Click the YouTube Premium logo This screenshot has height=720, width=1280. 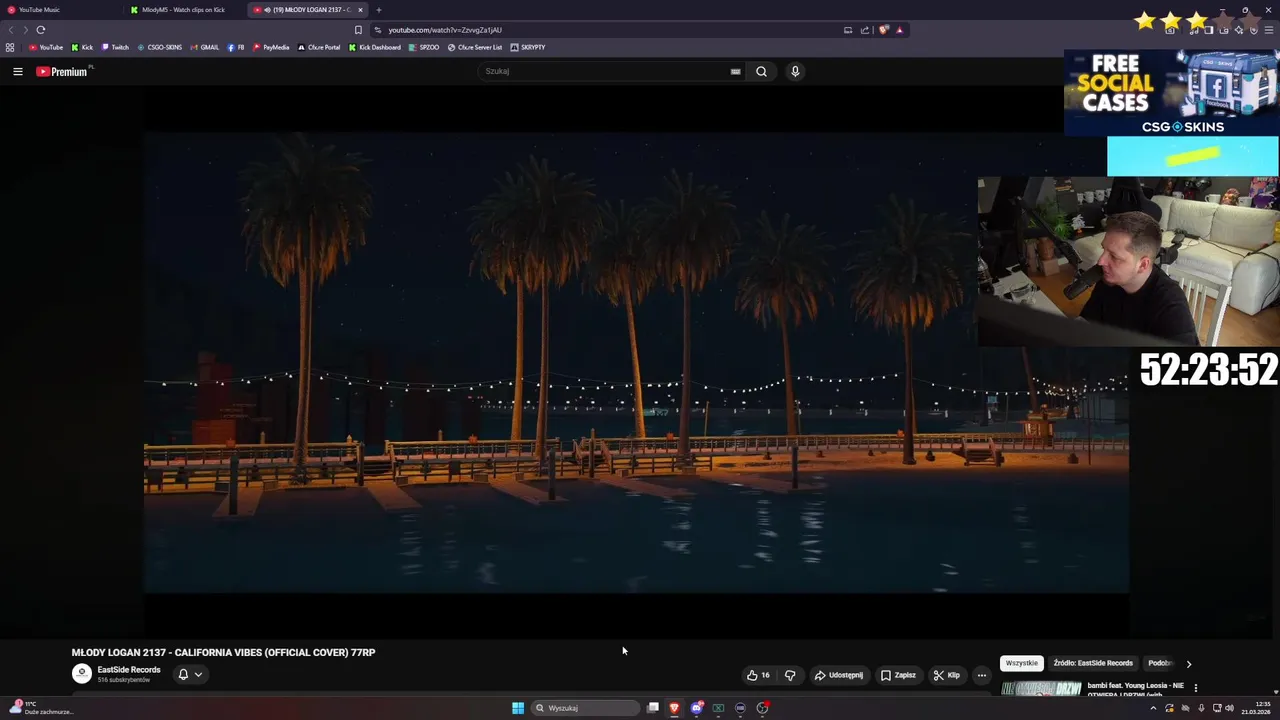click(x=62, y=71)
